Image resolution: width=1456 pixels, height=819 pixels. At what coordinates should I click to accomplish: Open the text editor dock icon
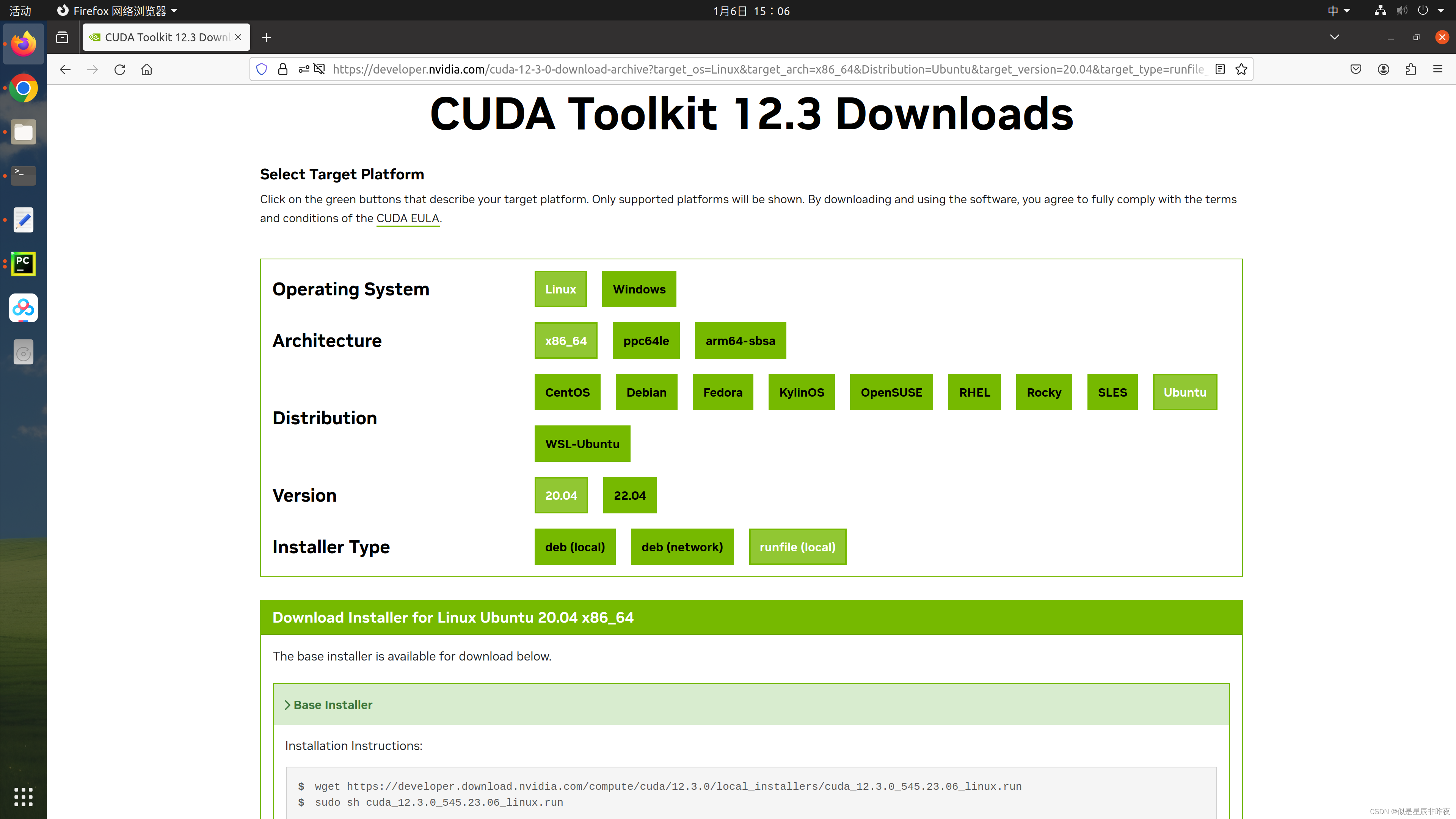coord(23,220)
